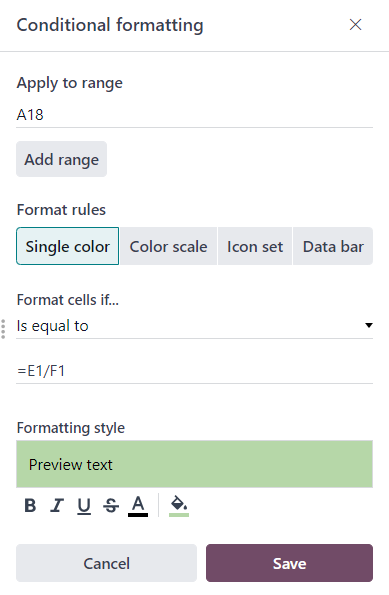
Task: Toggle bold formatting style
Action: tap(30, 505)
